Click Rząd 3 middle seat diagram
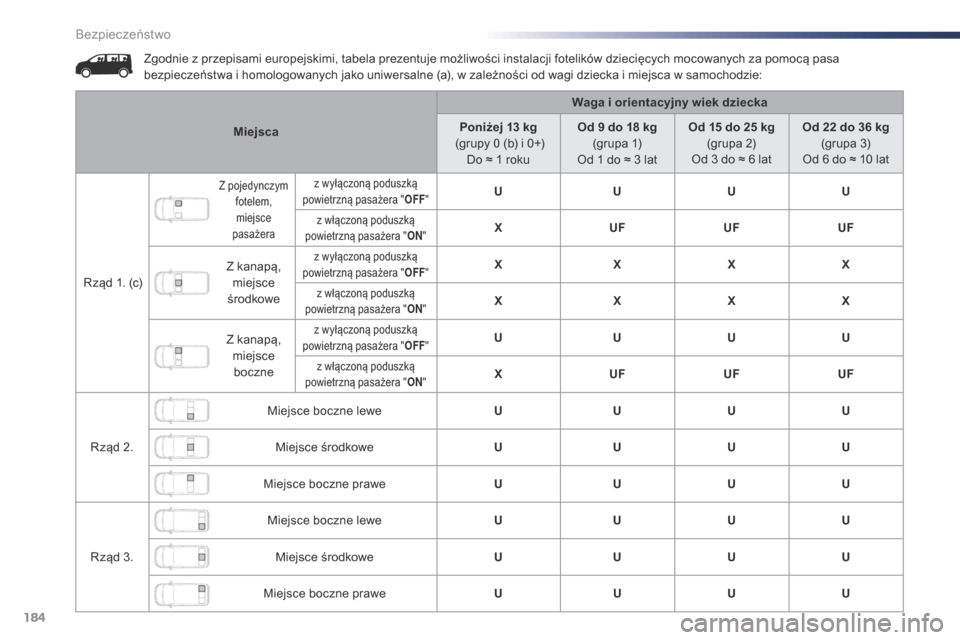960x640 pixels. tap(182, 557)
